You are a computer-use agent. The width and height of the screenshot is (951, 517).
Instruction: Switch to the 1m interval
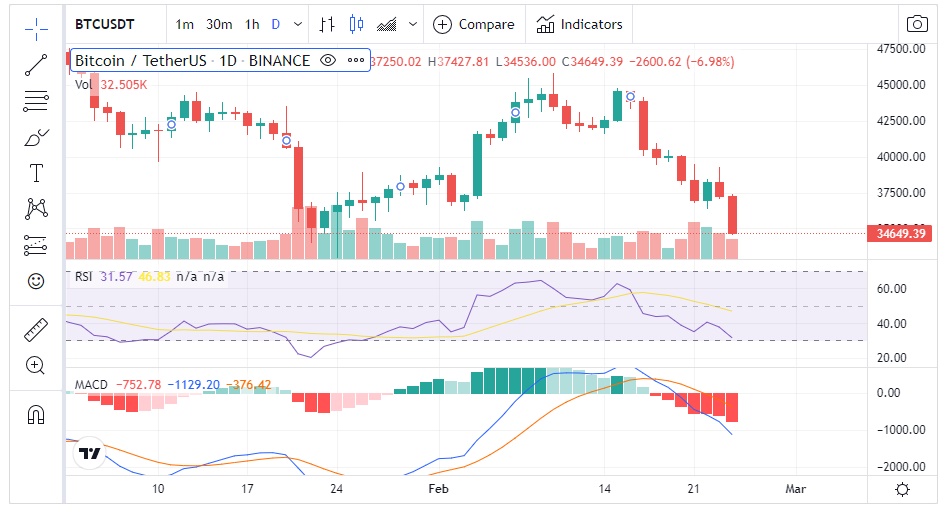coord(184,24)
